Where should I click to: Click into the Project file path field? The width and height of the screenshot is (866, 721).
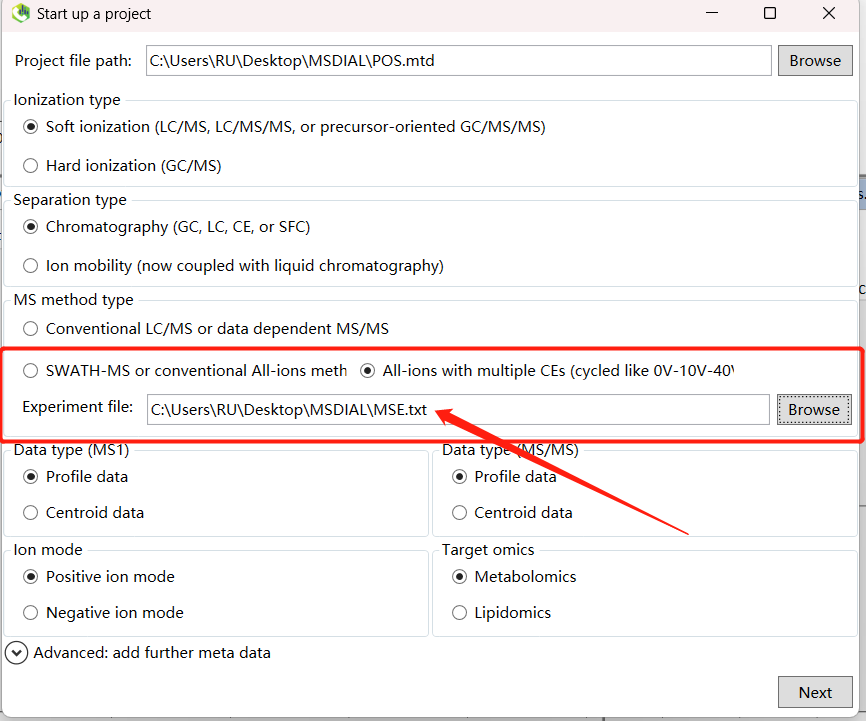458,60
